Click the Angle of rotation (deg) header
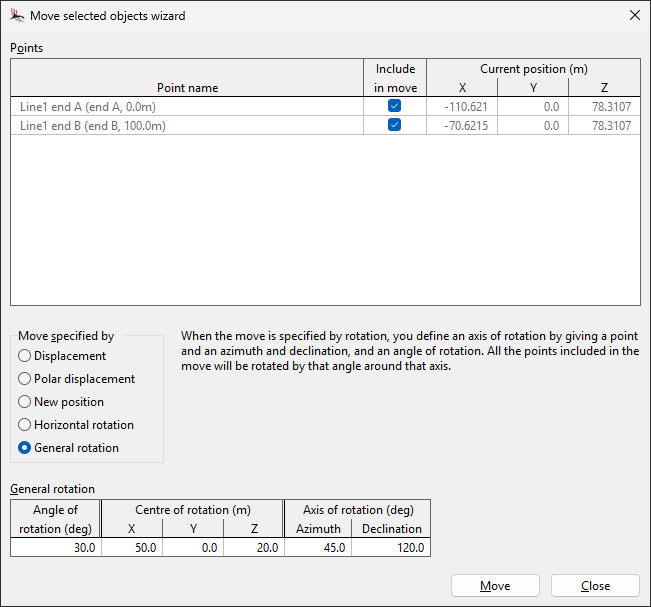Image resolution: width=651 pixels, height=607 pixels. (x=56, y=519)
